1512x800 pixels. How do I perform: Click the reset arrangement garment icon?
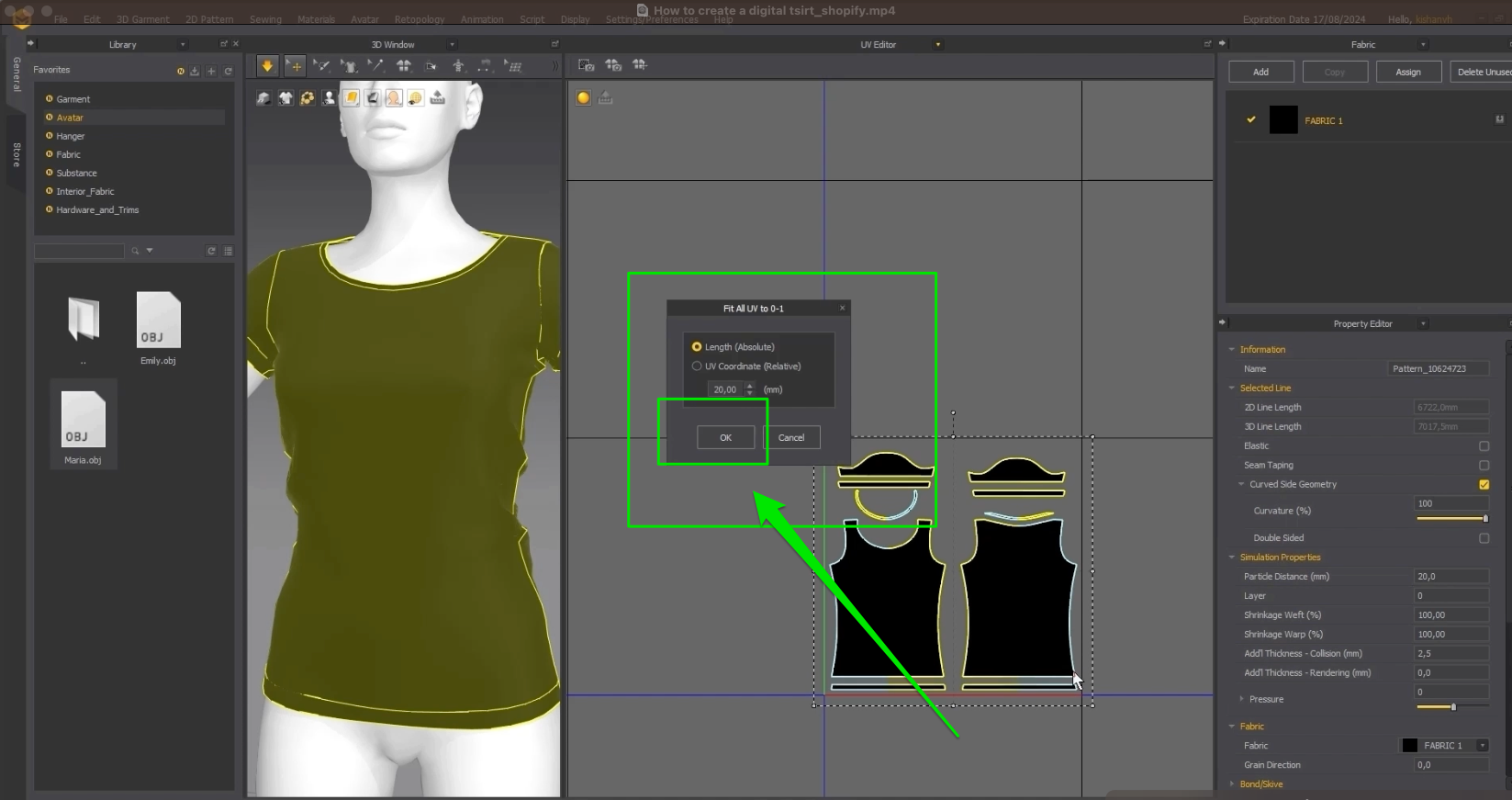[x=404, y=65]
